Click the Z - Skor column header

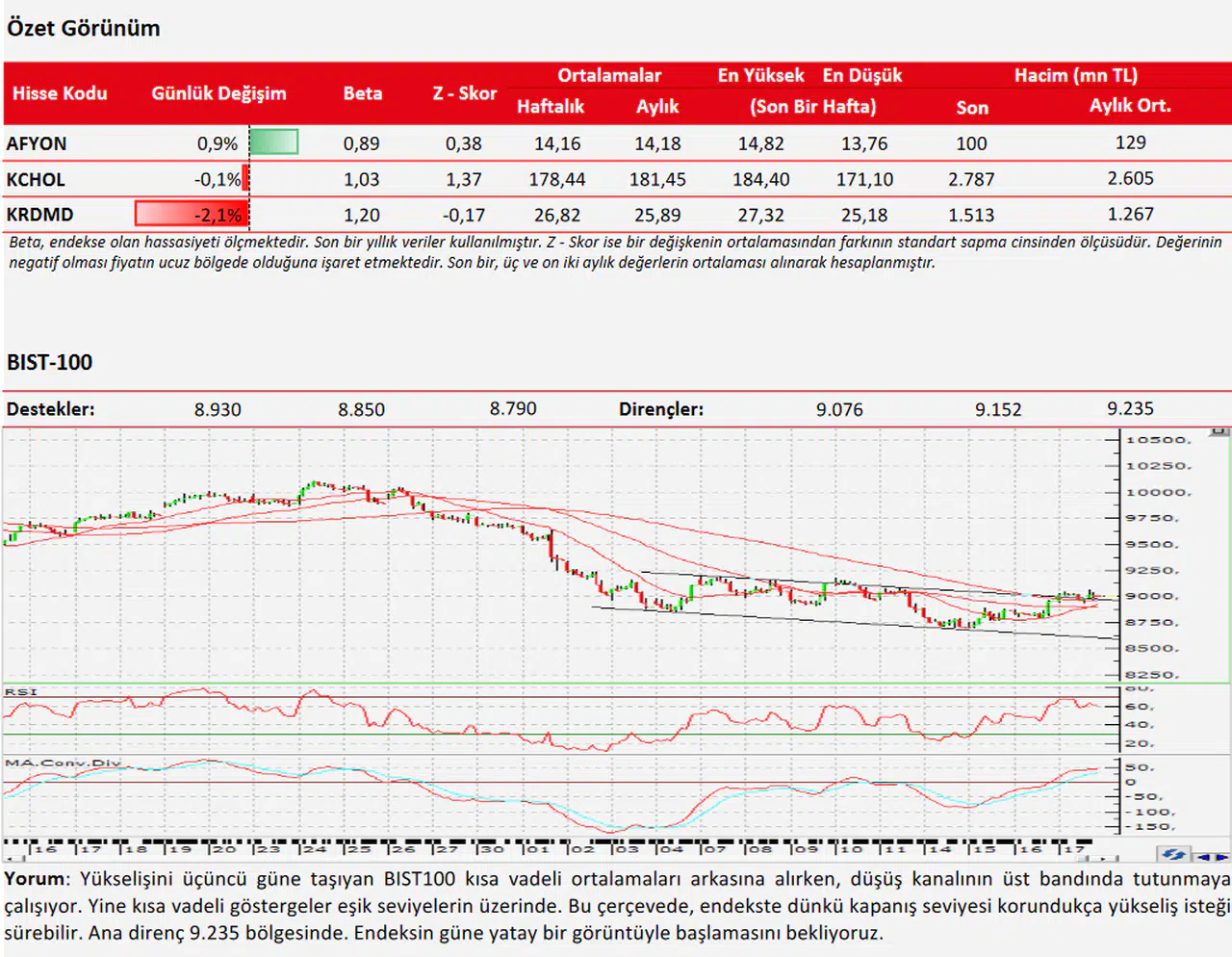[x=464, y=93]
